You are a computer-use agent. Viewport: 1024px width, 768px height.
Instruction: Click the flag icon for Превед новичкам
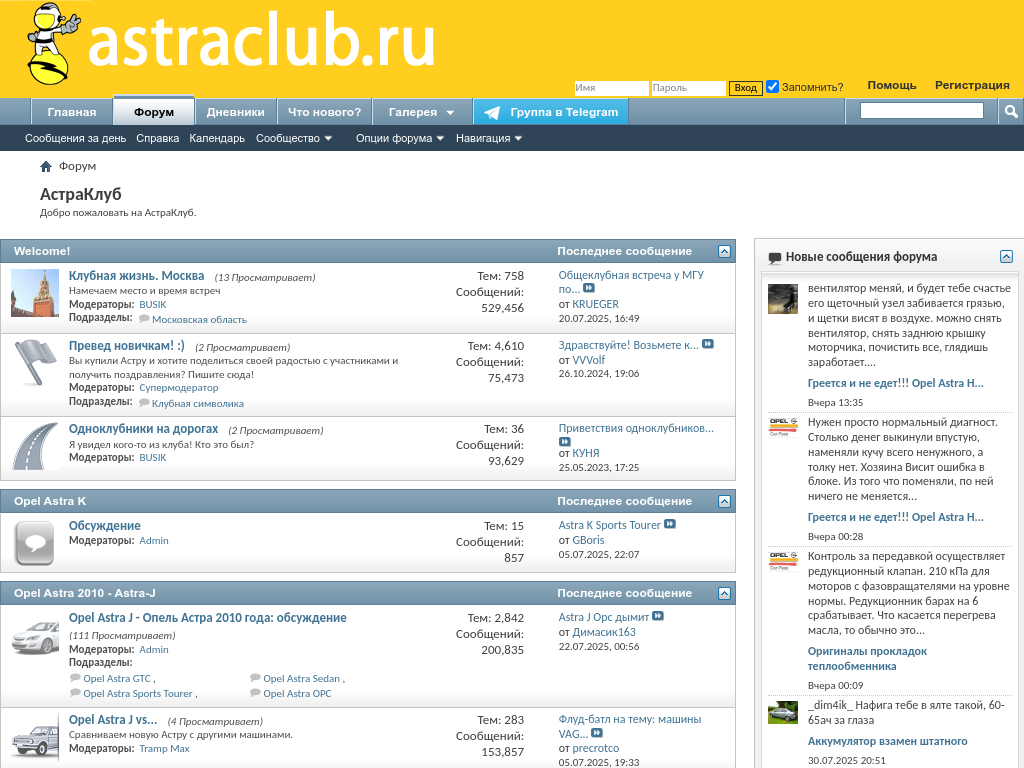coord(35,362)
